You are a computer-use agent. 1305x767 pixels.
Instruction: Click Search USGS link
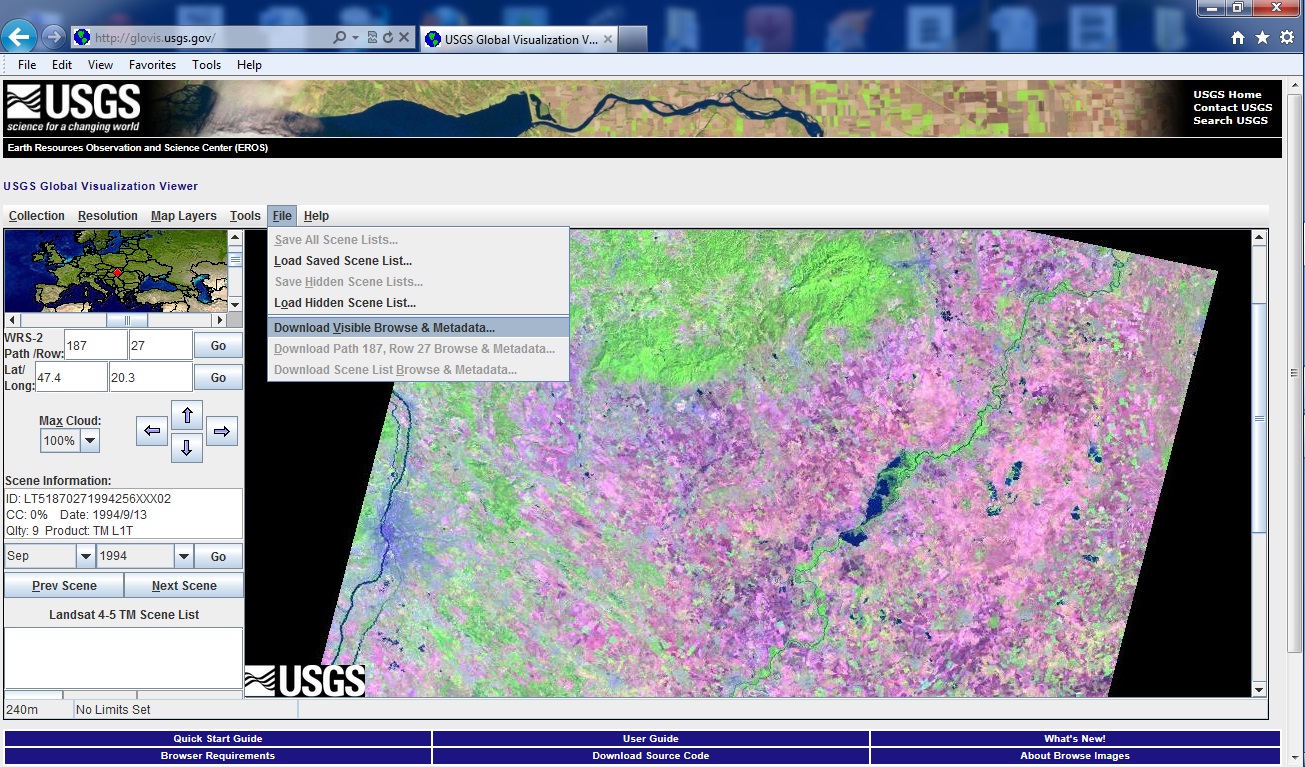[x=1230, y=121]
